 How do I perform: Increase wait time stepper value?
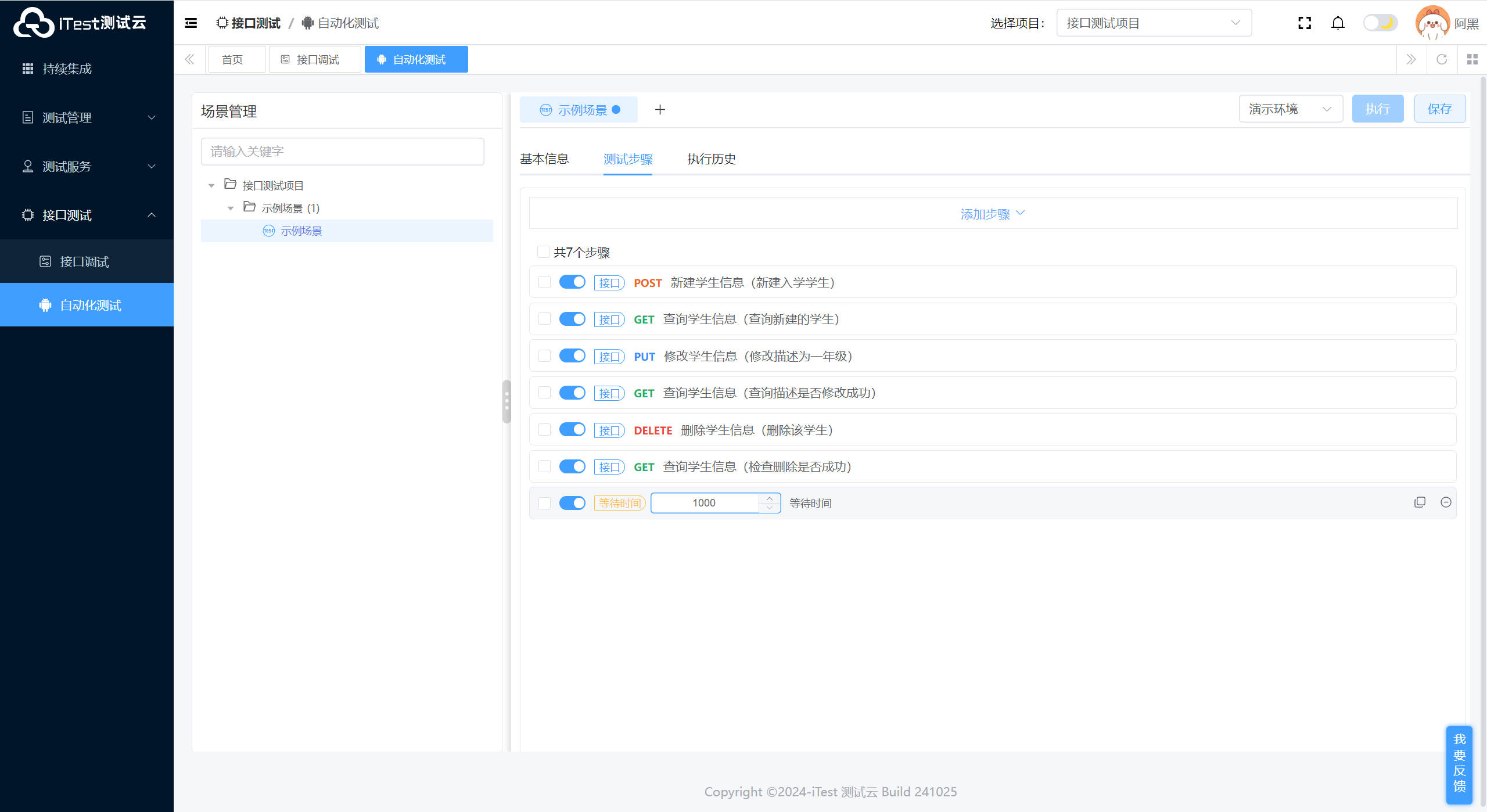770,498
